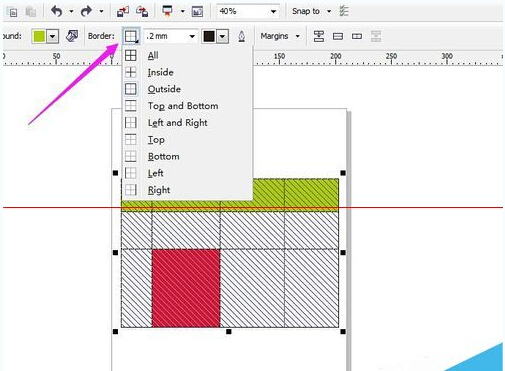
Task: Click the Redo arrow icon
Action: coord(87,11)
